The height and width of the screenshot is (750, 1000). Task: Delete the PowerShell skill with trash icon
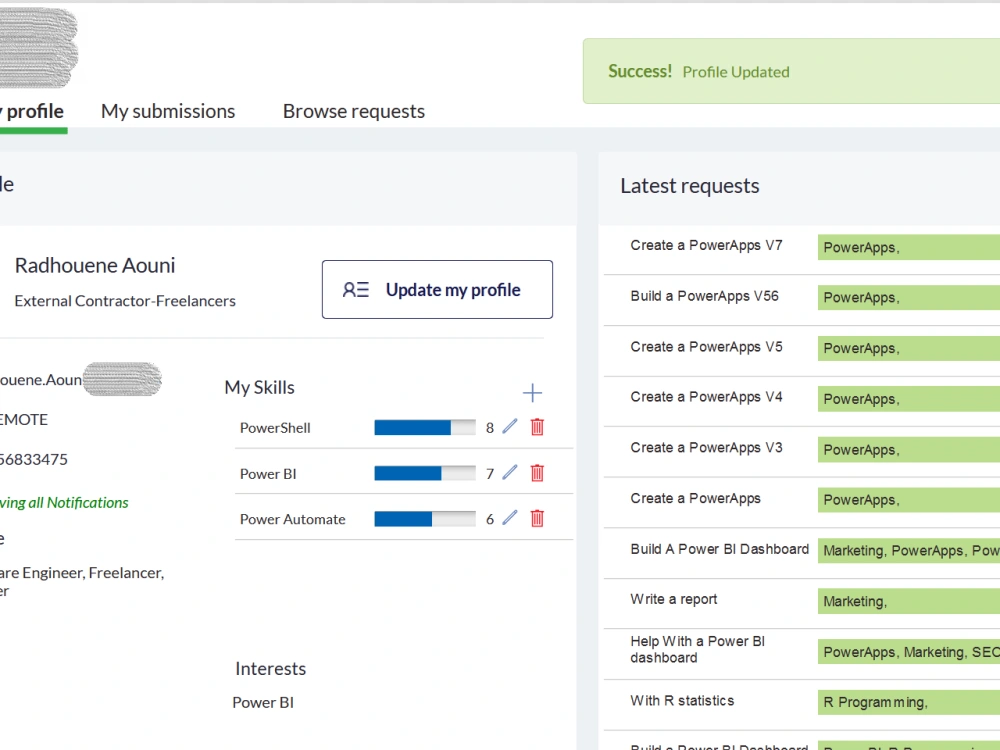pyautogui.click(x=537, y=427)
